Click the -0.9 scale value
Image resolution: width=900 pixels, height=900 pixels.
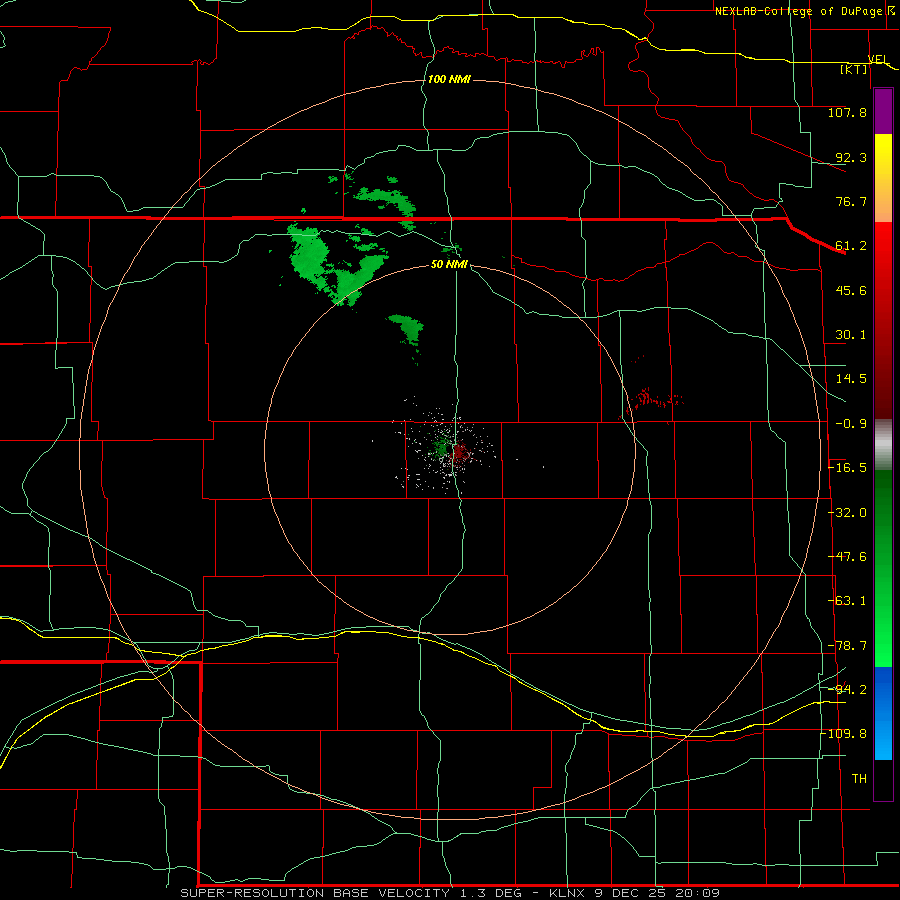(x=851, y=424)
